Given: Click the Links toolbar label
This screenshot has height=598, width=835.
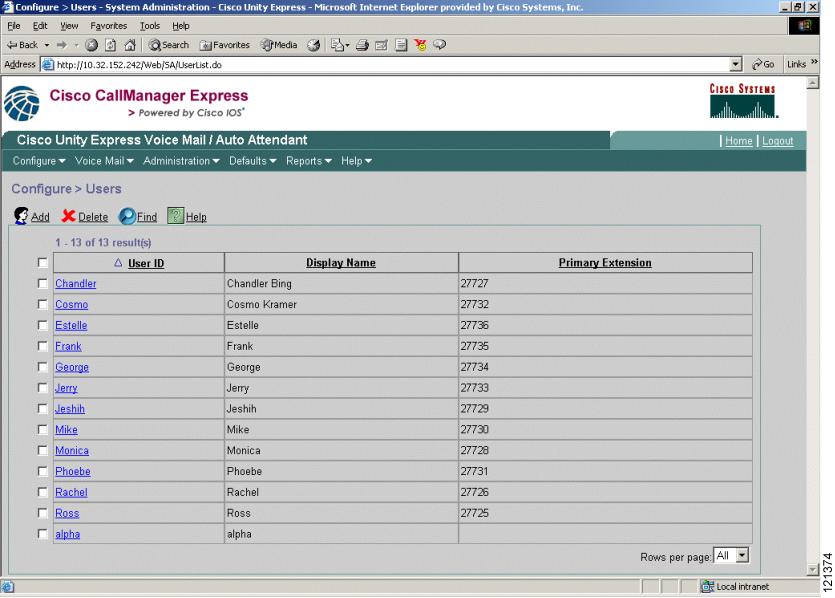Looking at the screenshot, I should pyautogui.click(x=796, y=64).
